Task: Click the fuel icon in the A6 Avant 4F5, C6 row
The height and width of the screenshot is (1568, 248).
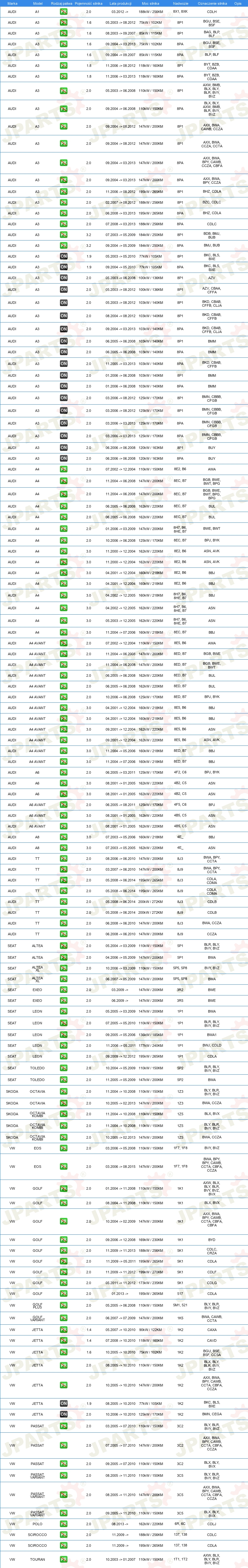Action: [x=63, y=805]
